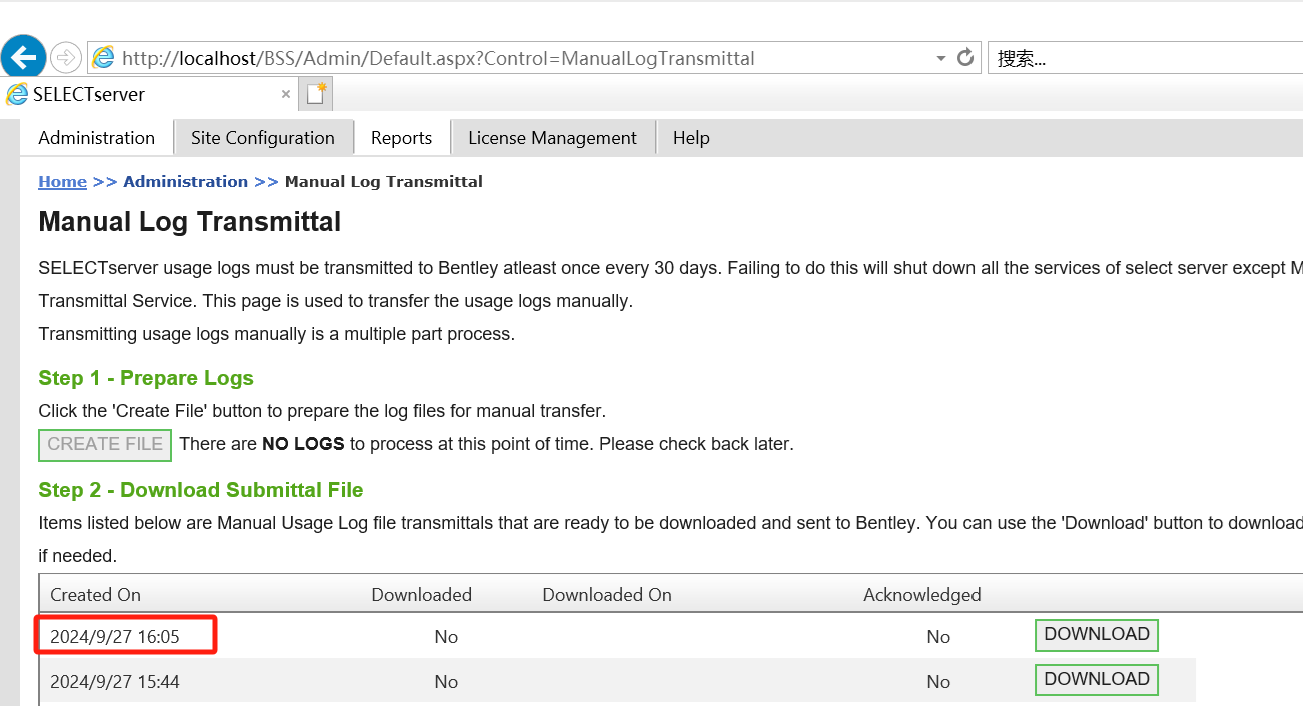Click the refresh page icon

point(965,57)
